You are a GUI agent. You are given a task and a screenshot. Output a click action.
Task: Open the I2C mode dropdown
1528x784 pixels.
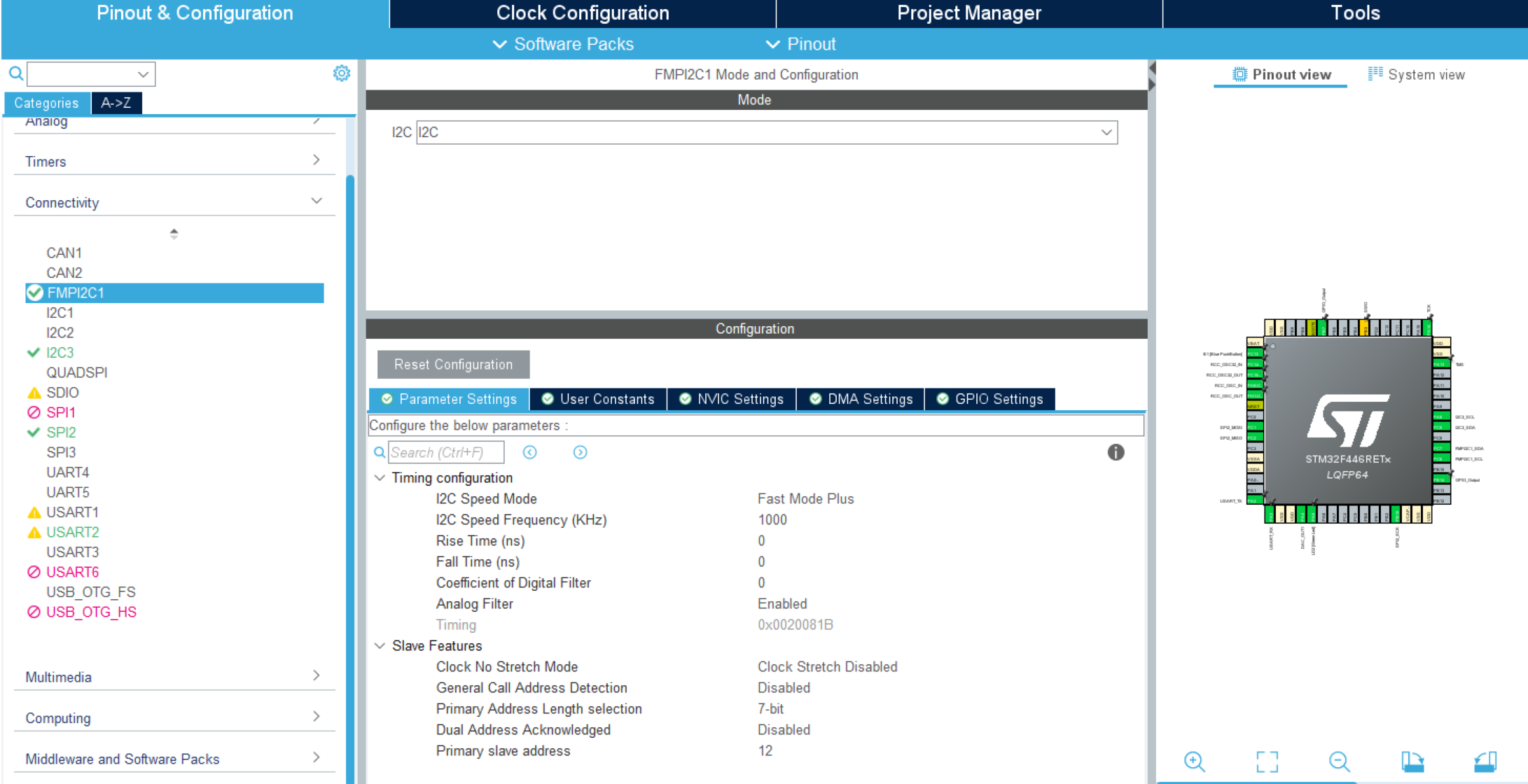click(1106, 132)
